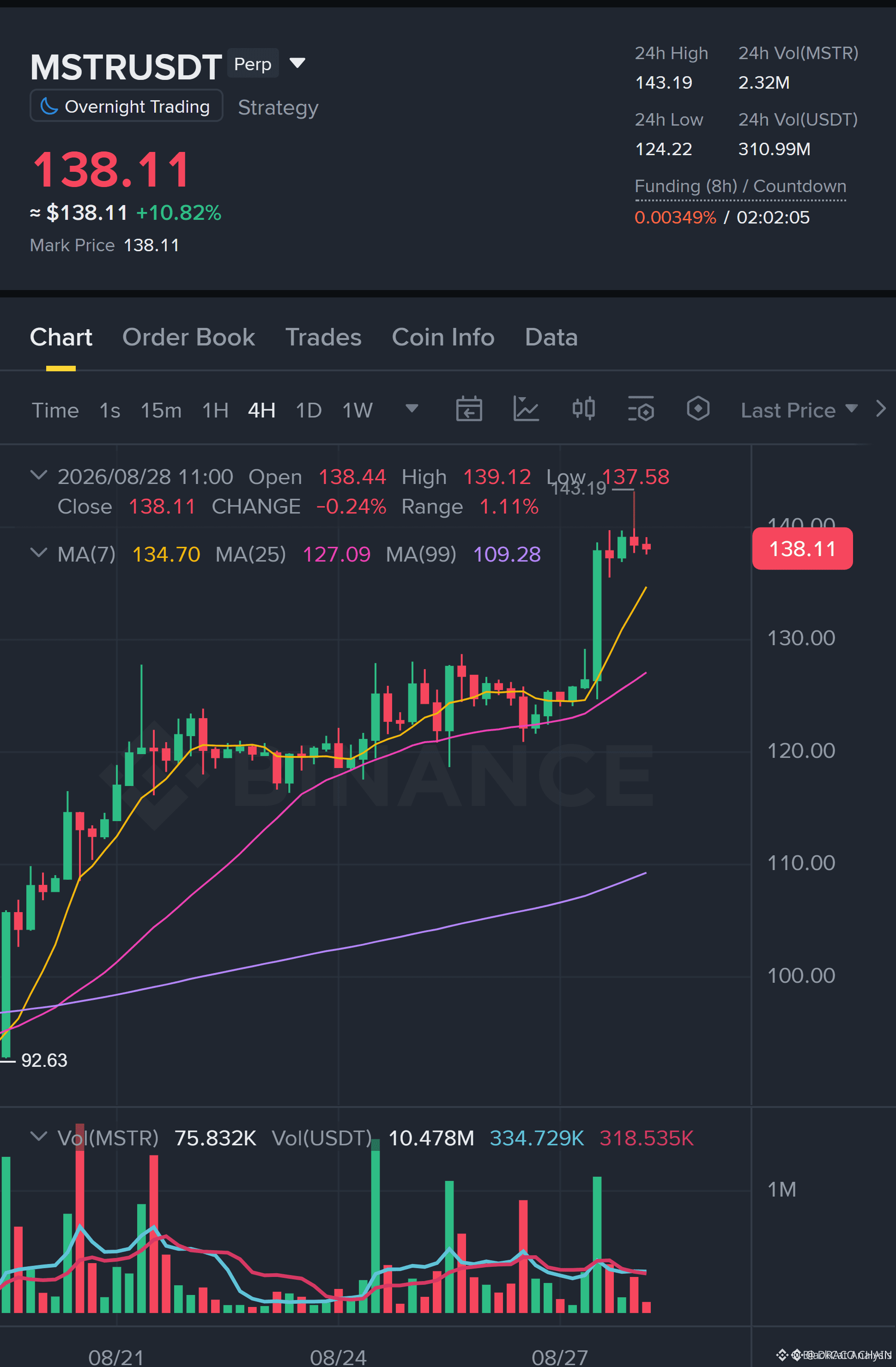Expand the more timeframes dropdown arrow

[x=412, y=408]
